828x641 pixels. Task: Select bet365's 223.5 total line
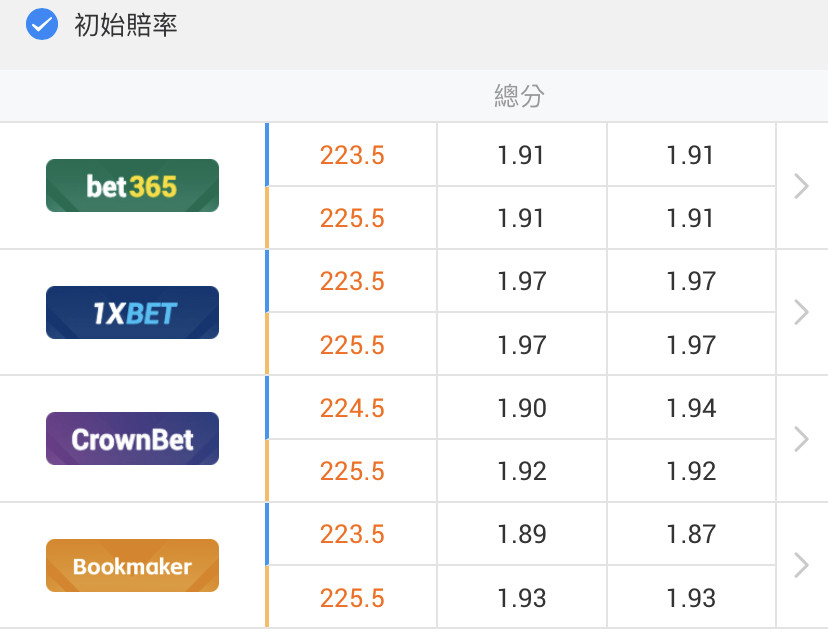click(x=352, y=155)
